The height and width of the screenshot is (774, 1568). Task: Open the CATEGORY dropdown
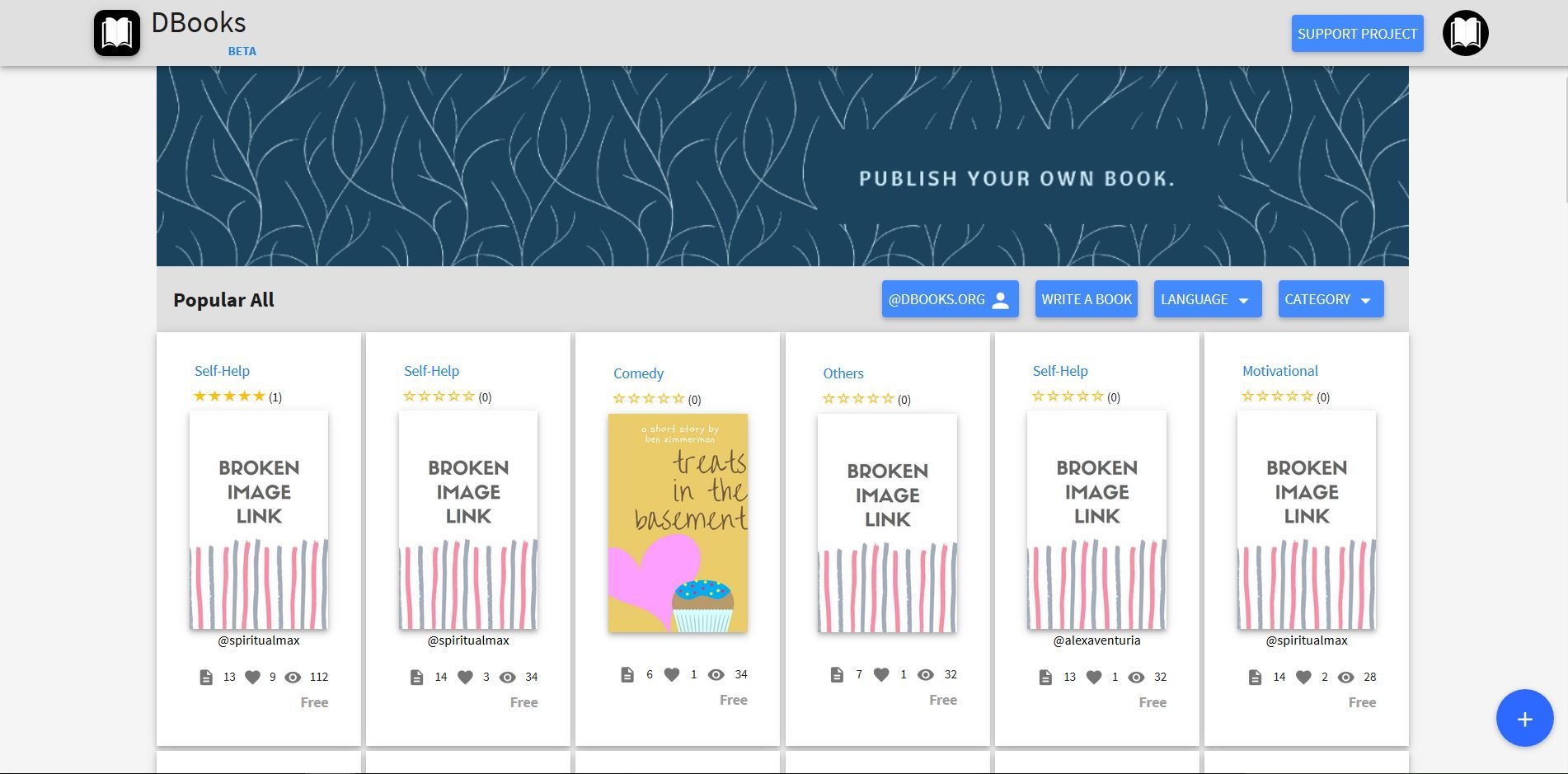[x=1331, y=299]
